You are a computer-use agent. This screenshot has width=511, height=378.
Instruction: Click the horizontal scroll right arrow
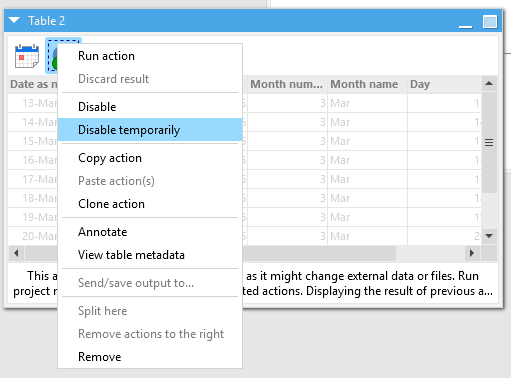coord(472,253)
